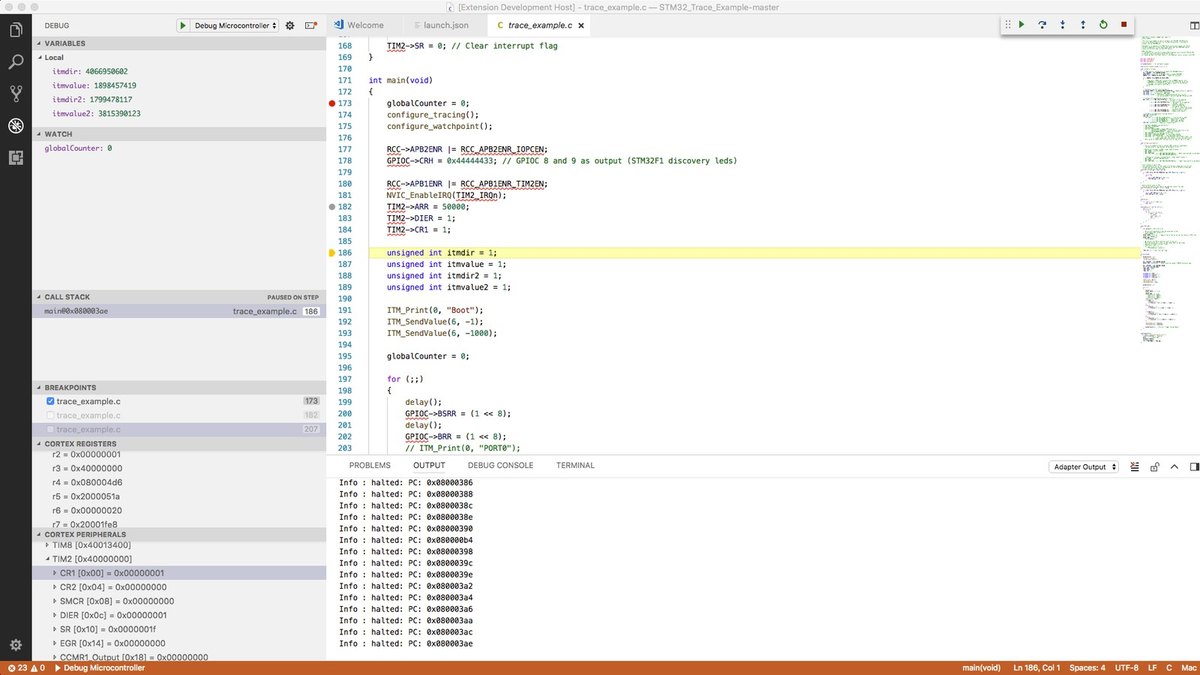Viewport: 1200px width, 675px height.
Task: Click Step Out in the debug toolbar
Action: pos(1083,25)
